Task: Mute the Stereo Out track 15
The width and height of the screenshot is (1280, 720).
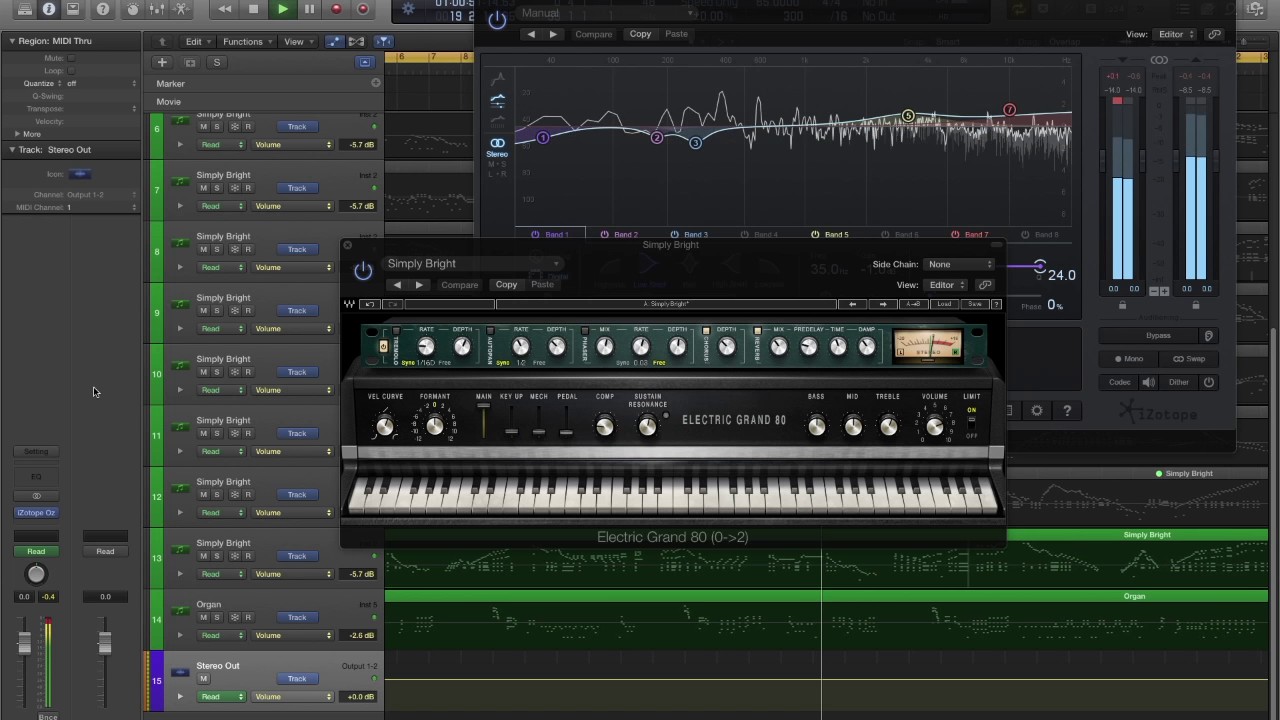Action: pos(204,679)
